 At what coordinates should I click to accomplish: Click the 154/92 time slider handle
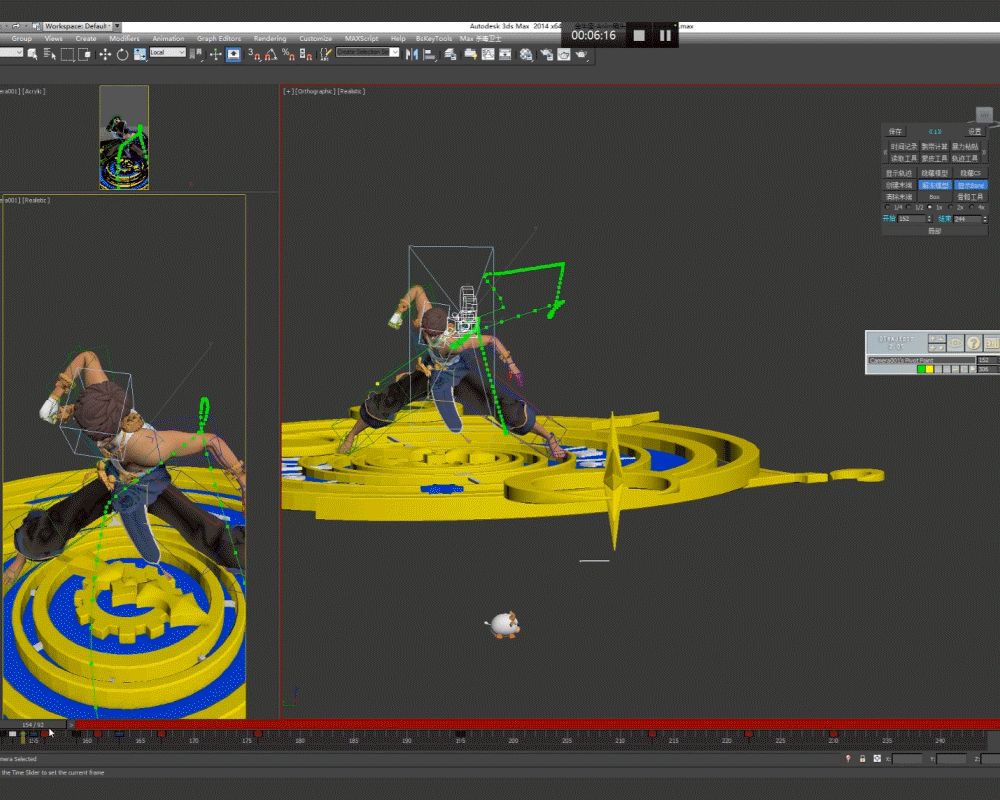33,725
